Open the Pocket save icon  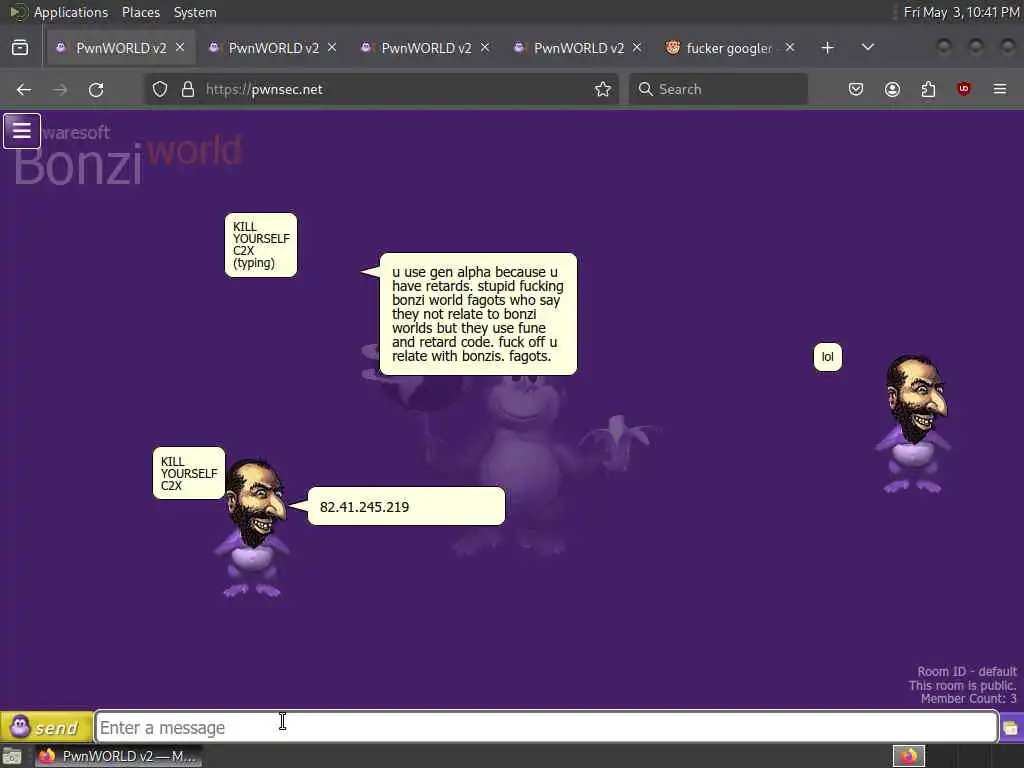point(856,89)
